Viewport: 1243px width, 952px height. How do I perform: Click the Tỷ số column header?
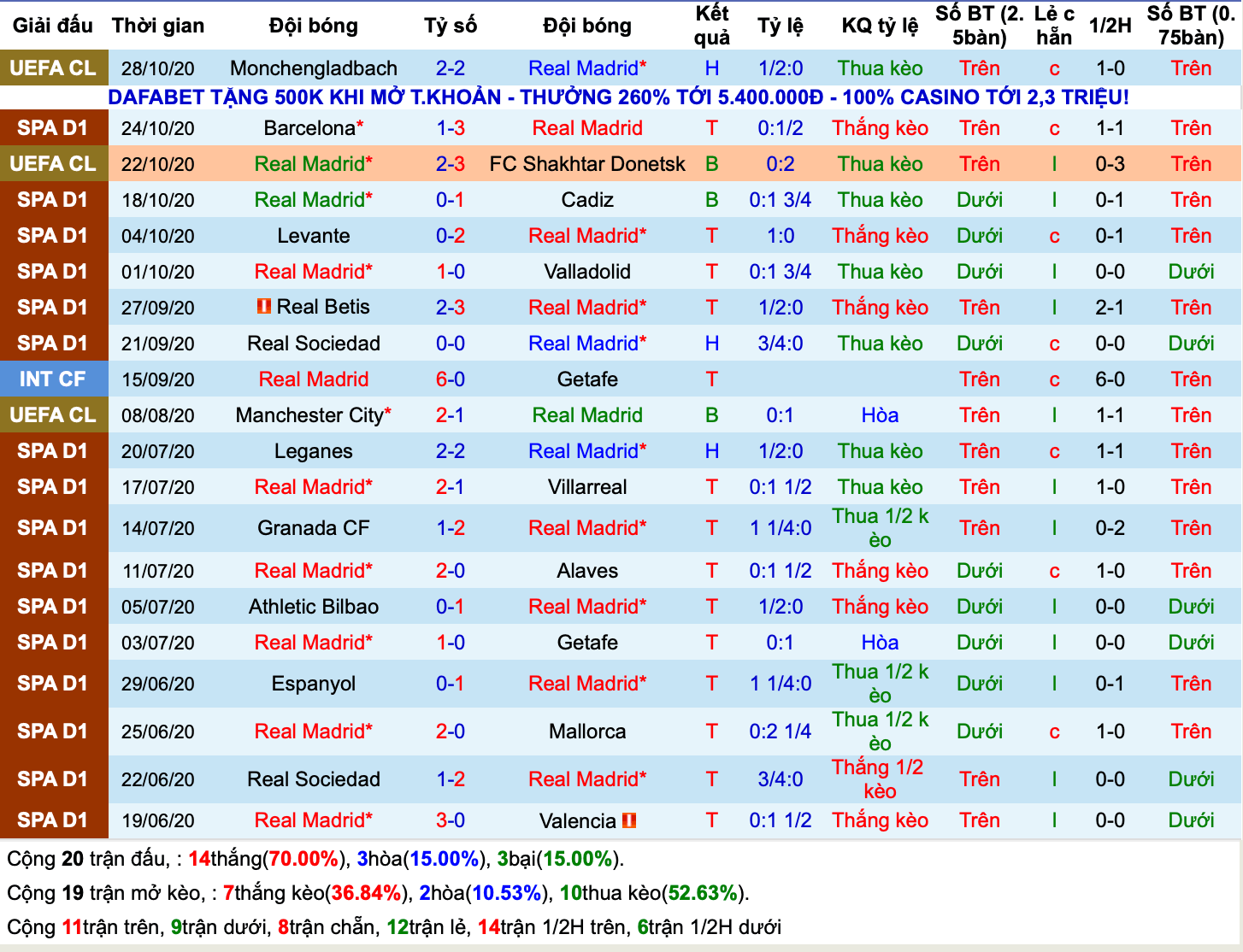(451, 26)
